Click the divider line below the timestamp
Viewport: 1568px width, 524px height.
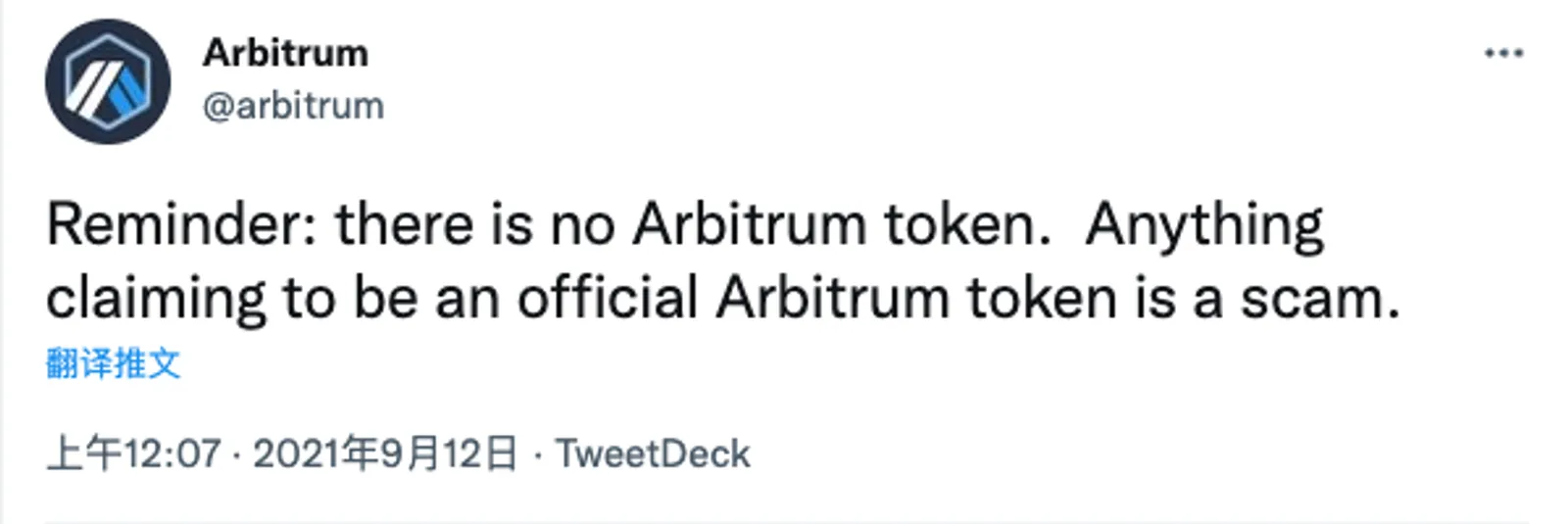coord(786,522)
